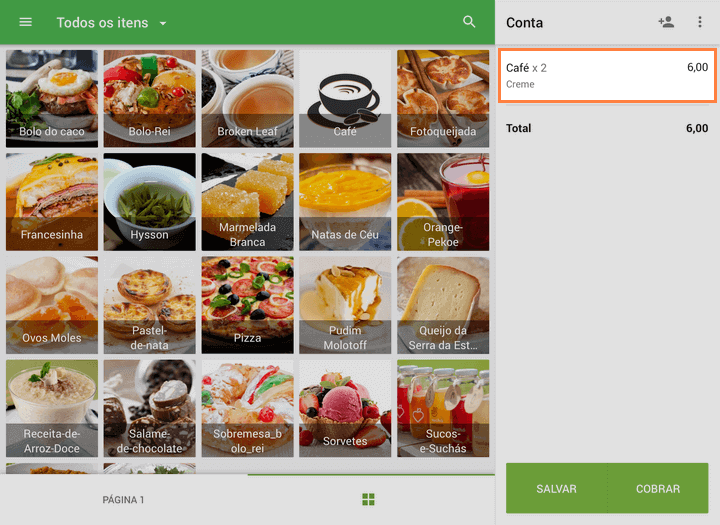720x525 pixels.
Task: Select the Pastel-de-nata tile
Action: (149, 305)
